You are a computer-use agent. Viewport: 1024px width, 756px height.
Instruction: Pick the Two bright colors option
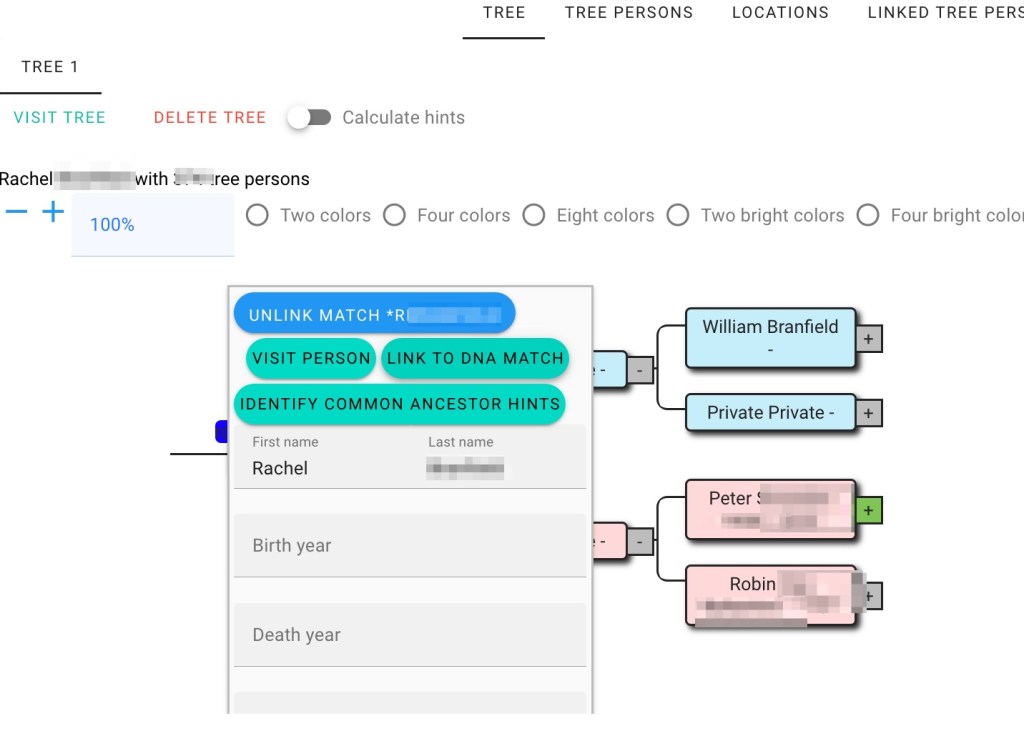(x=678, y=215)
